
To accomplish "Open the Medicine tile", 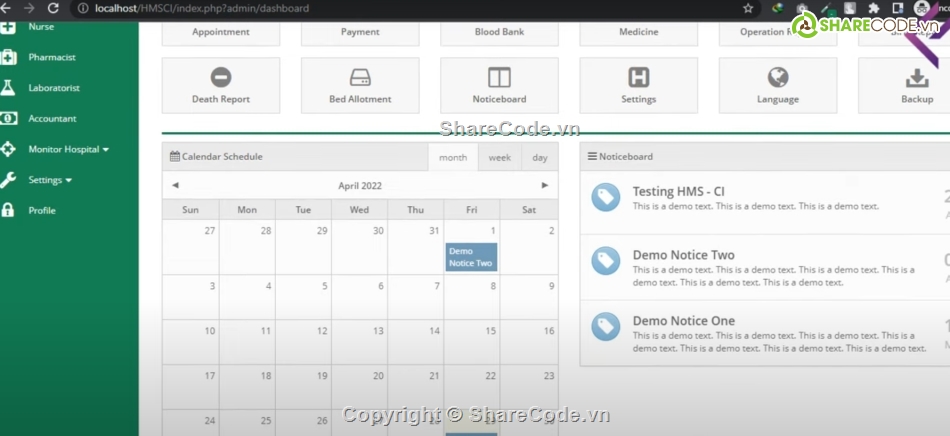I will [639, 33].
